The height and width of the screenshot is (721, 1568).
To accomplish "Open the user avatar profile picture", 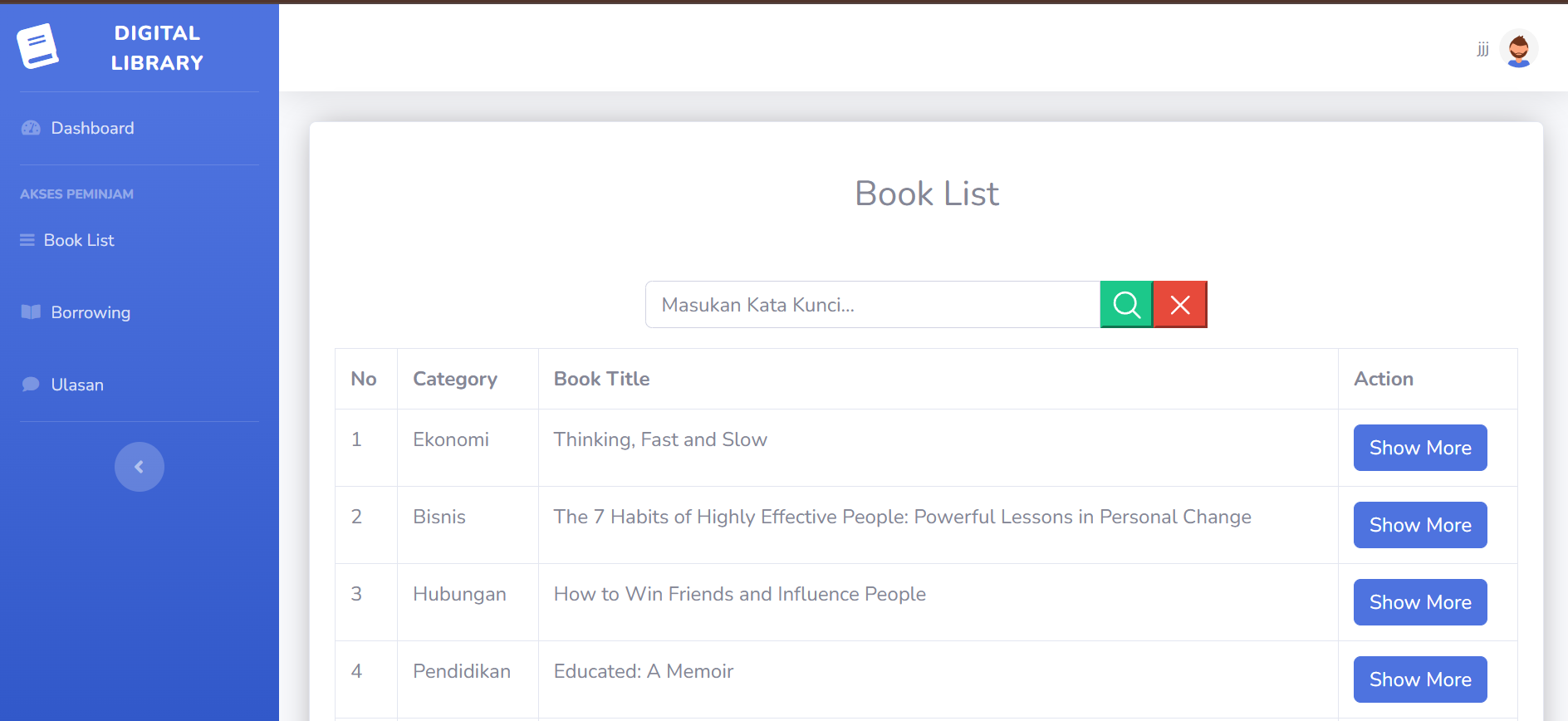I will click(x=1518, y=49).
